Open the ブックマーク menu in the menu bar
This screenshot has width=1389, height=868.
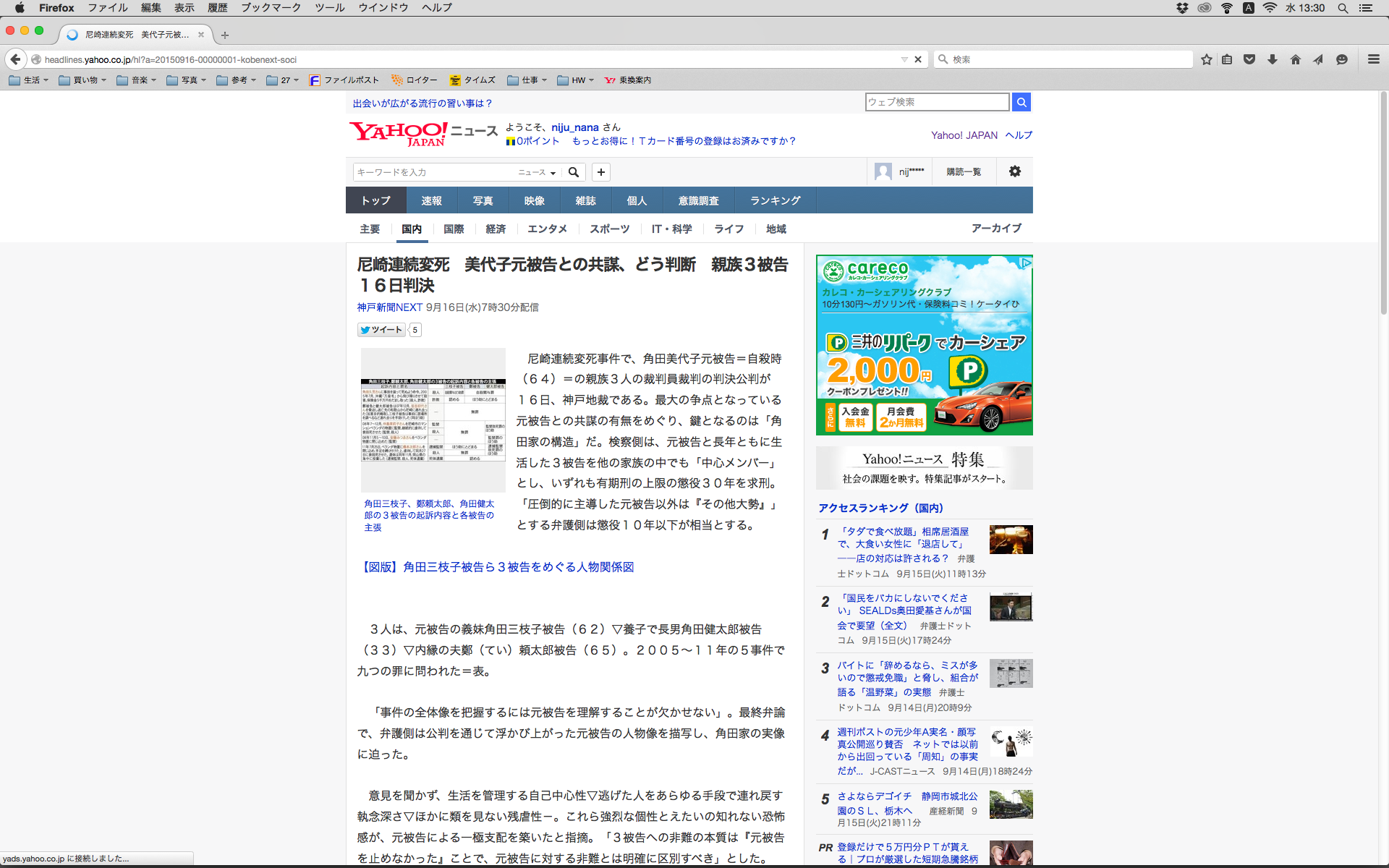click(271, 8)
